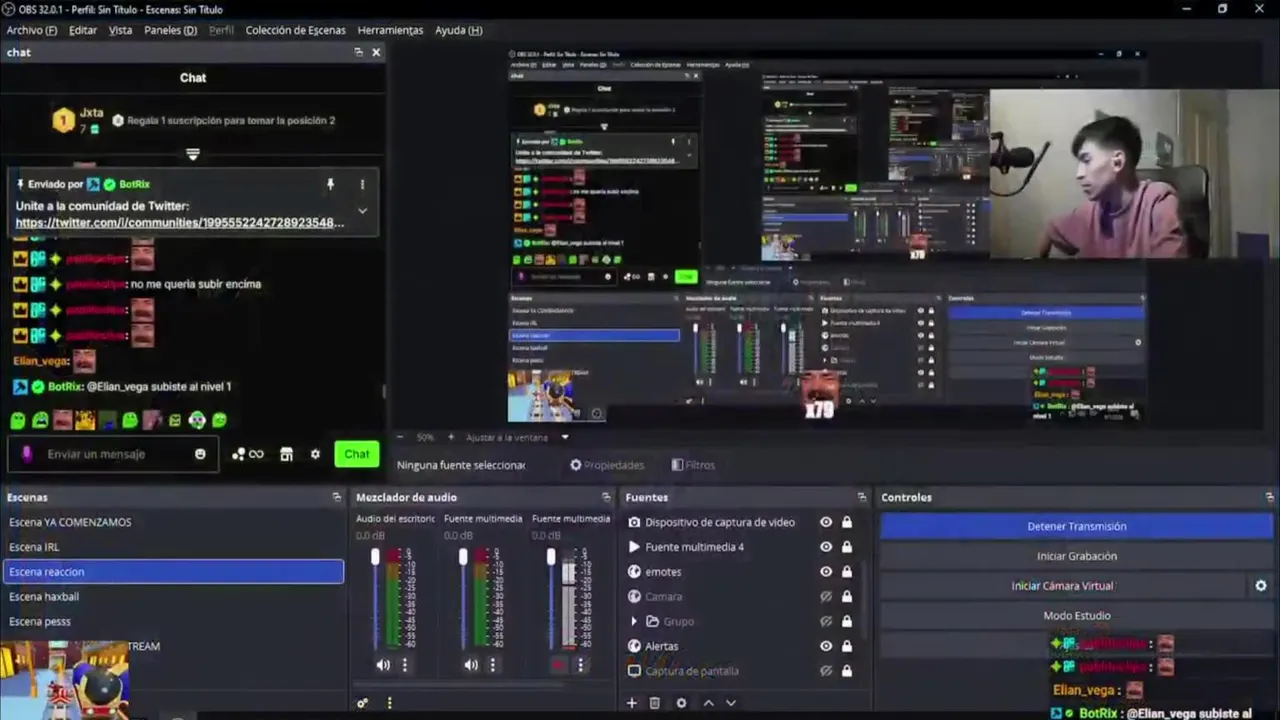
Task: Hide the emotes source
Action: tap(826, 572)
